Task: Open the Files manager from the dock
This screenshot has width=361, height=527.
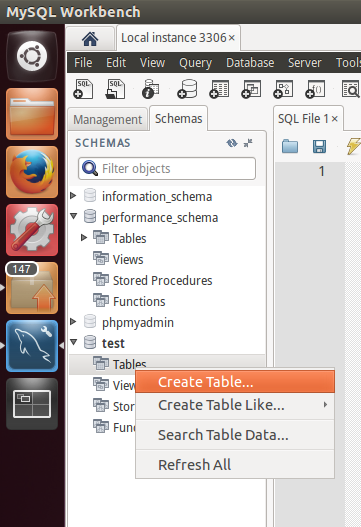Action: [32, 114]
